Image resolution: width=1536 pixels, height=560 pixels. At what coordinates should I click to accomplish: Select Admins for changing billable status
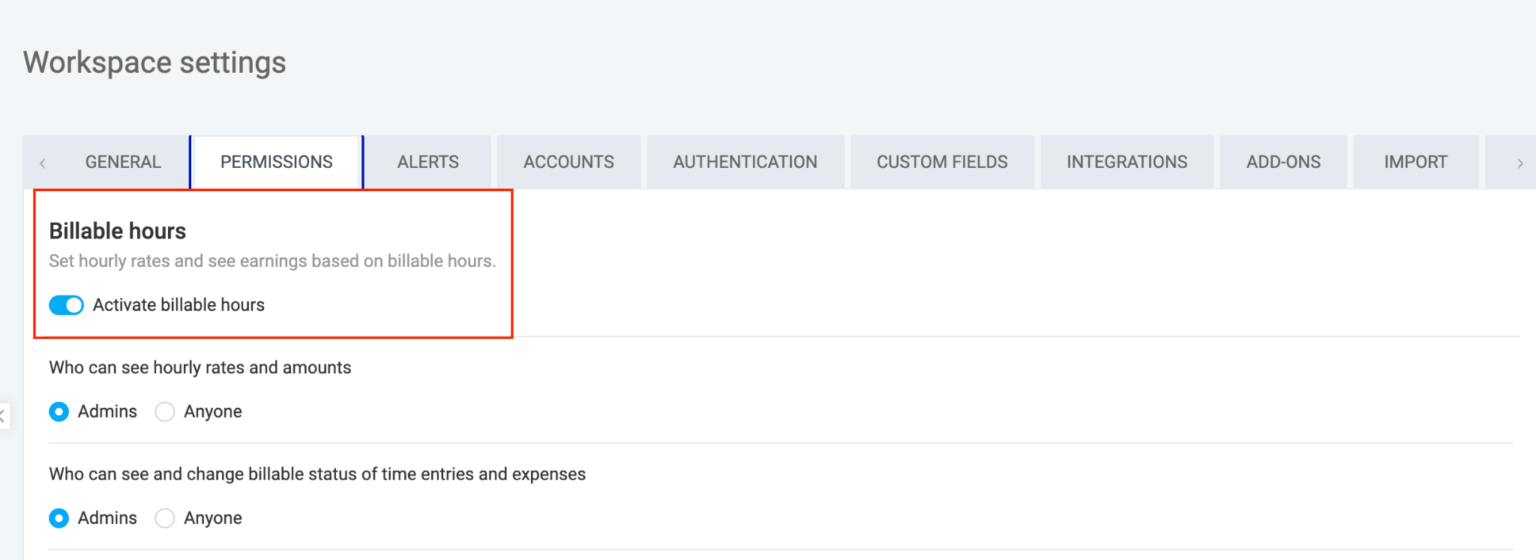(59, 518)
